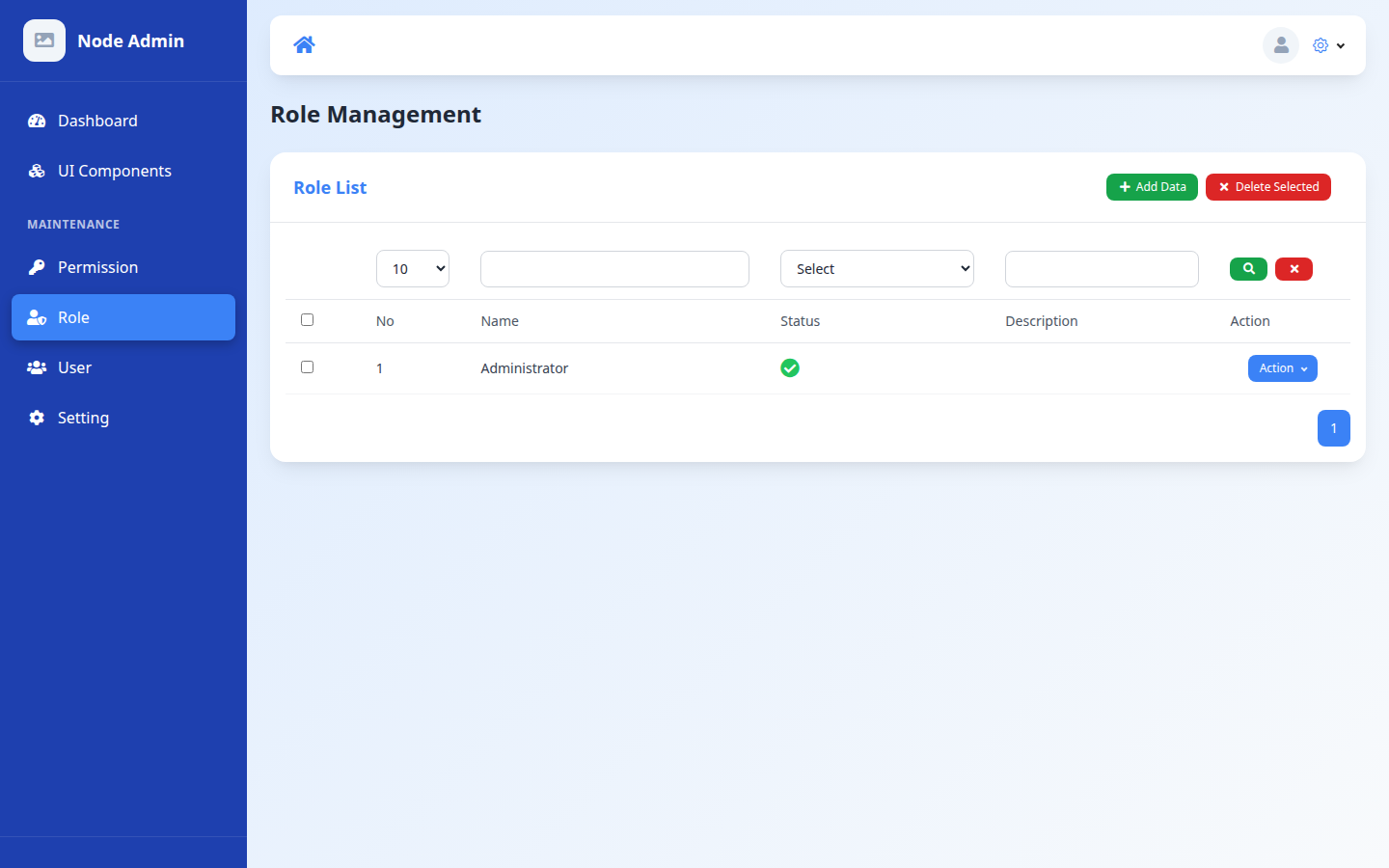
Task: Click the Node Admin logo icon
Action: tap(44, 41)
